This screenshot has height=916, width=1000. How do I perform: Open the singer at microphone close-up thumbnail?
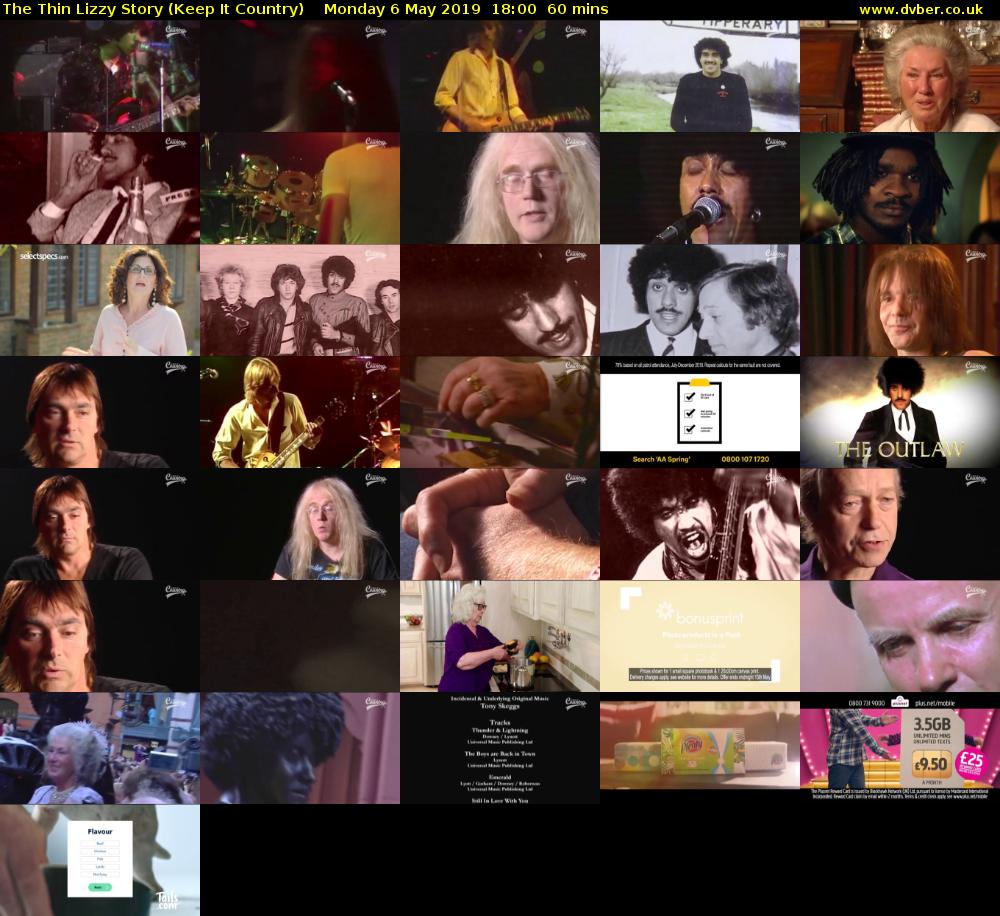700,188
